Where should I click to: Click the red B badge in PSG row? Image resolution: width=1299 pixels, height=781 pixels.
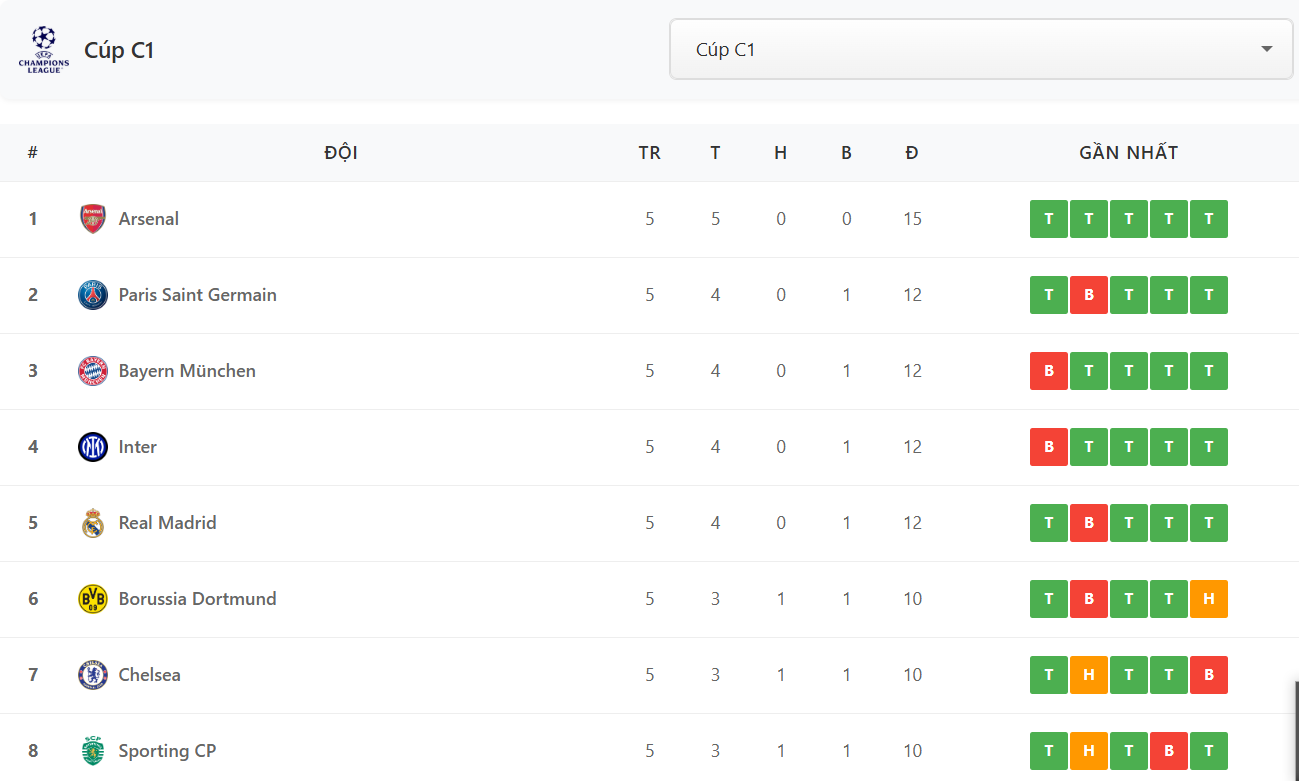[1089, 295]
